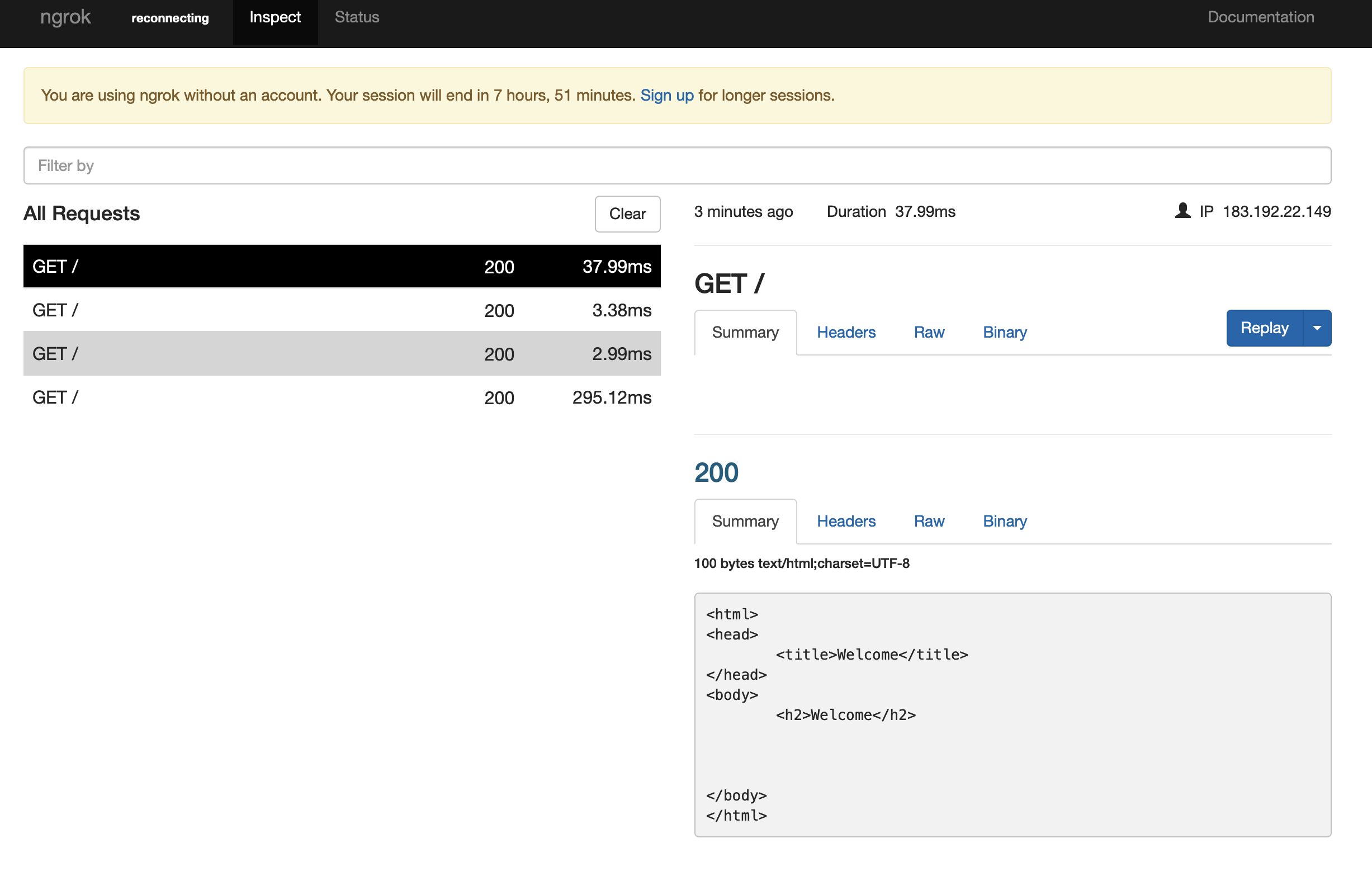The width and height of the screenshot is (1372, 881).
Task: Open request Headers tab under GET /
Action: coord(846,333)
